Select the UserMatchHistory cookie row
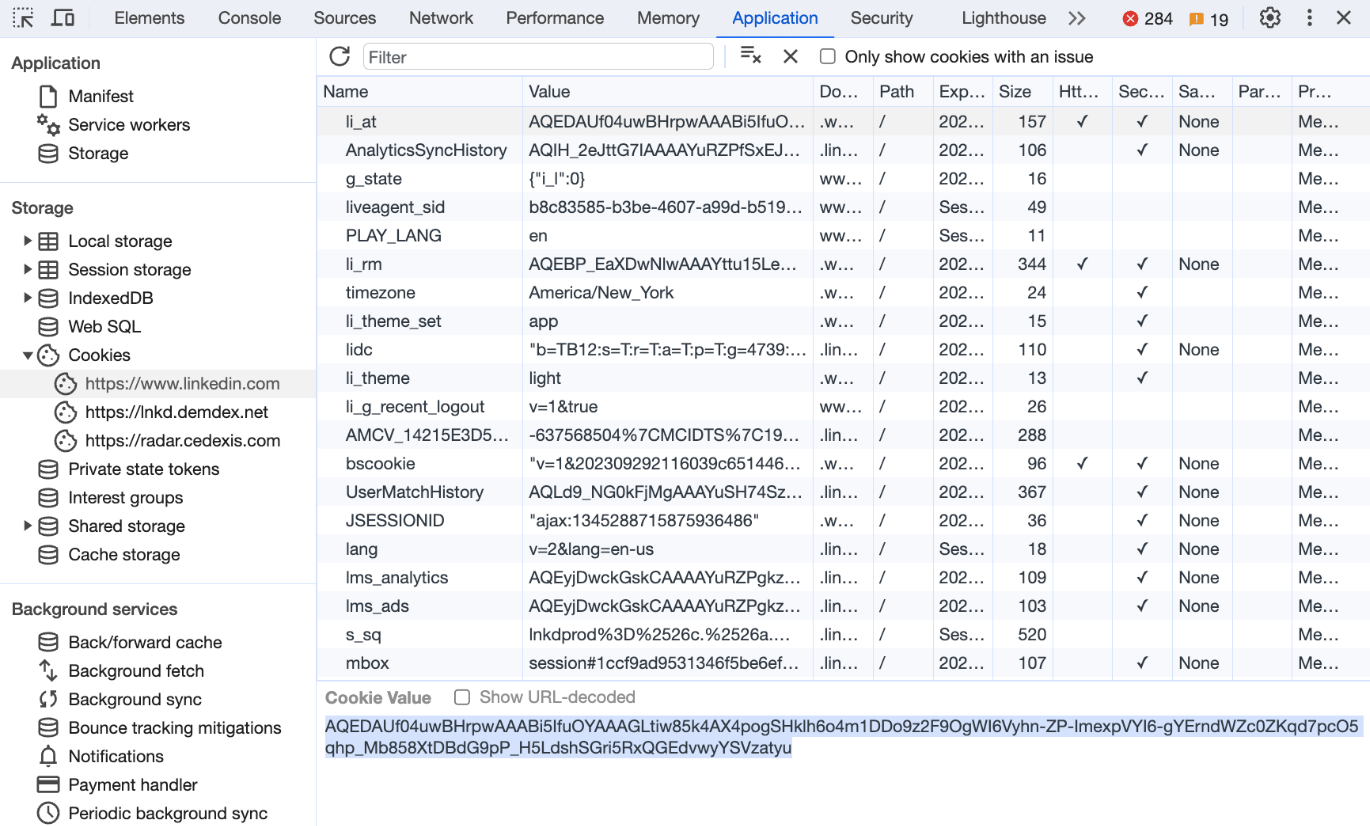 (x=843, y=492)
